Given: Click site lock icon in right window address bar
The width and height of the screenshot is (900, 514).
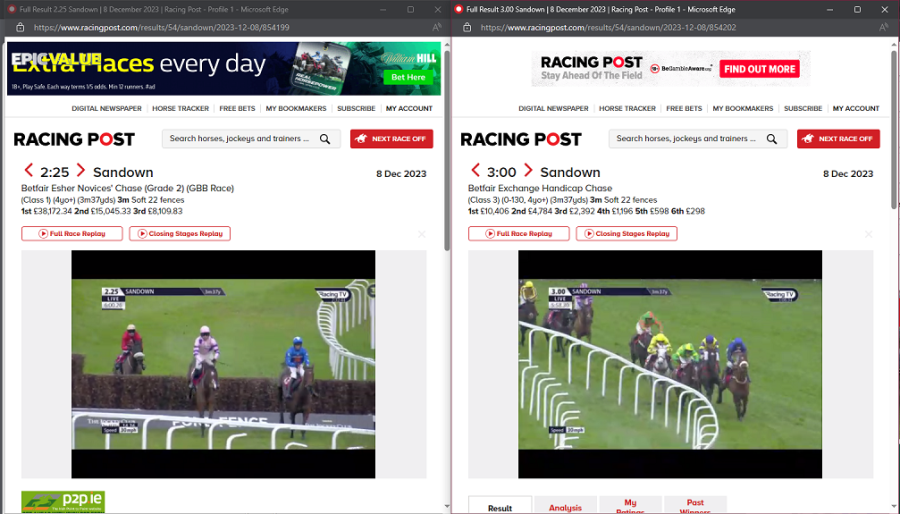Looking at the screenshot, I should [467, 27].
